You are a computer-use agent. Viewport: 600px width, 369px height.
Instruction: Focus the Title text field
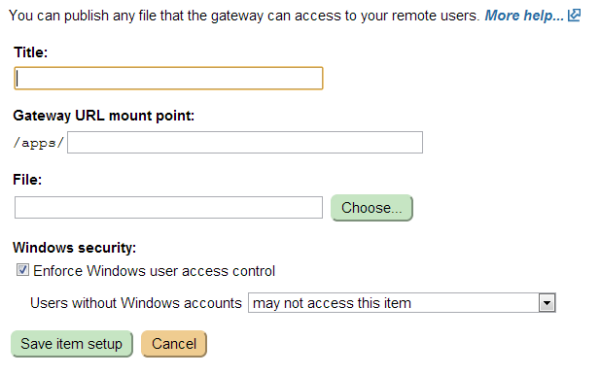click(x=169, y=78)
